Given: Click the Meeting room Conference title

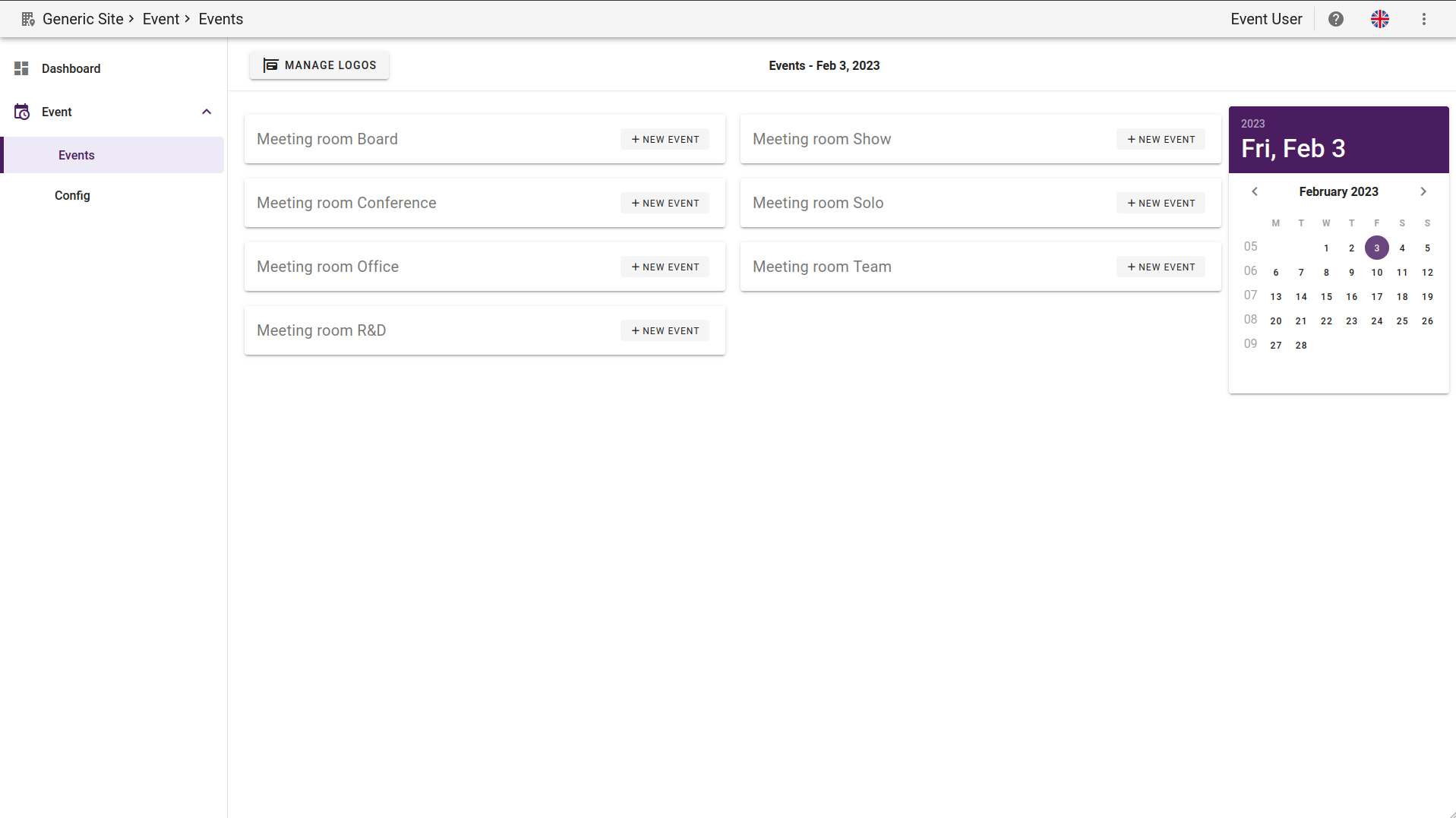Looking at the screenshot, I should (x=346, y=203).
